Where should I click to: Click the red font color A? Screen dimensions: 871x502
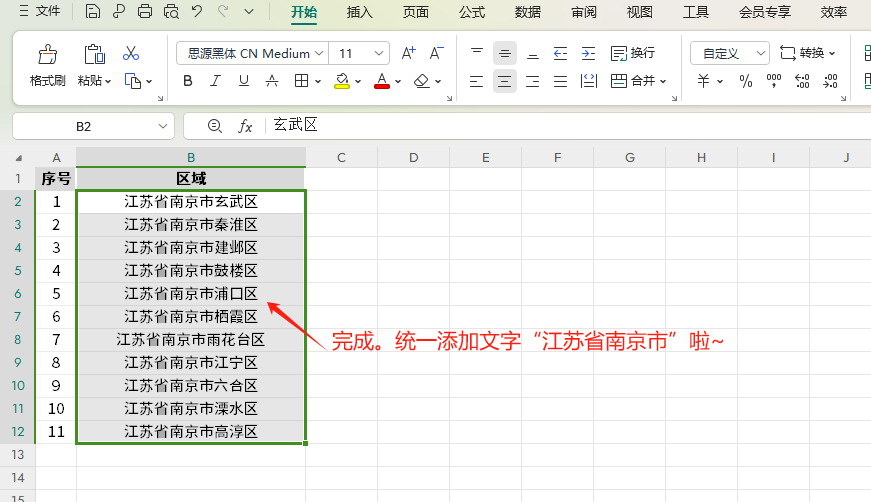point(382,81)
